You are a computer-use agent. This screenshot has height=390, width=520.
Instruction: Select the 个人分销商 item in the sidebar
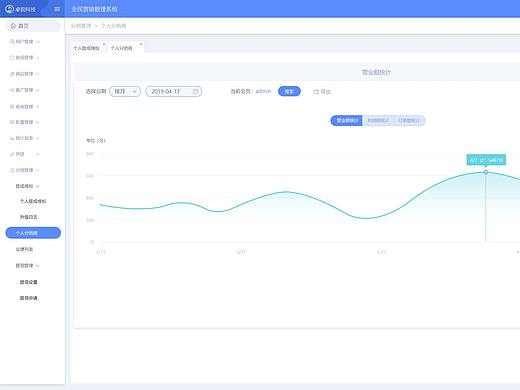coord(33,233)
